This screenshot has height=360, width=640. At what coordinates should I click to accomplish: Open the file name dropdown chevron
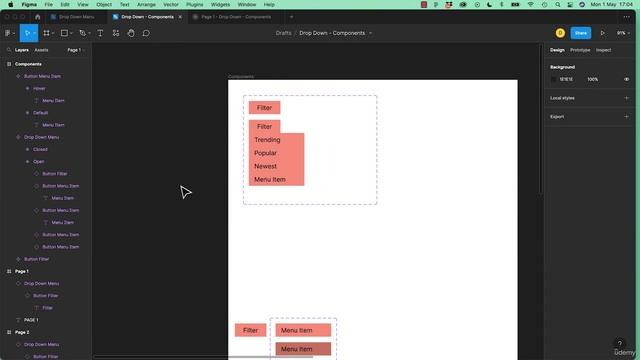coord(370,33)
